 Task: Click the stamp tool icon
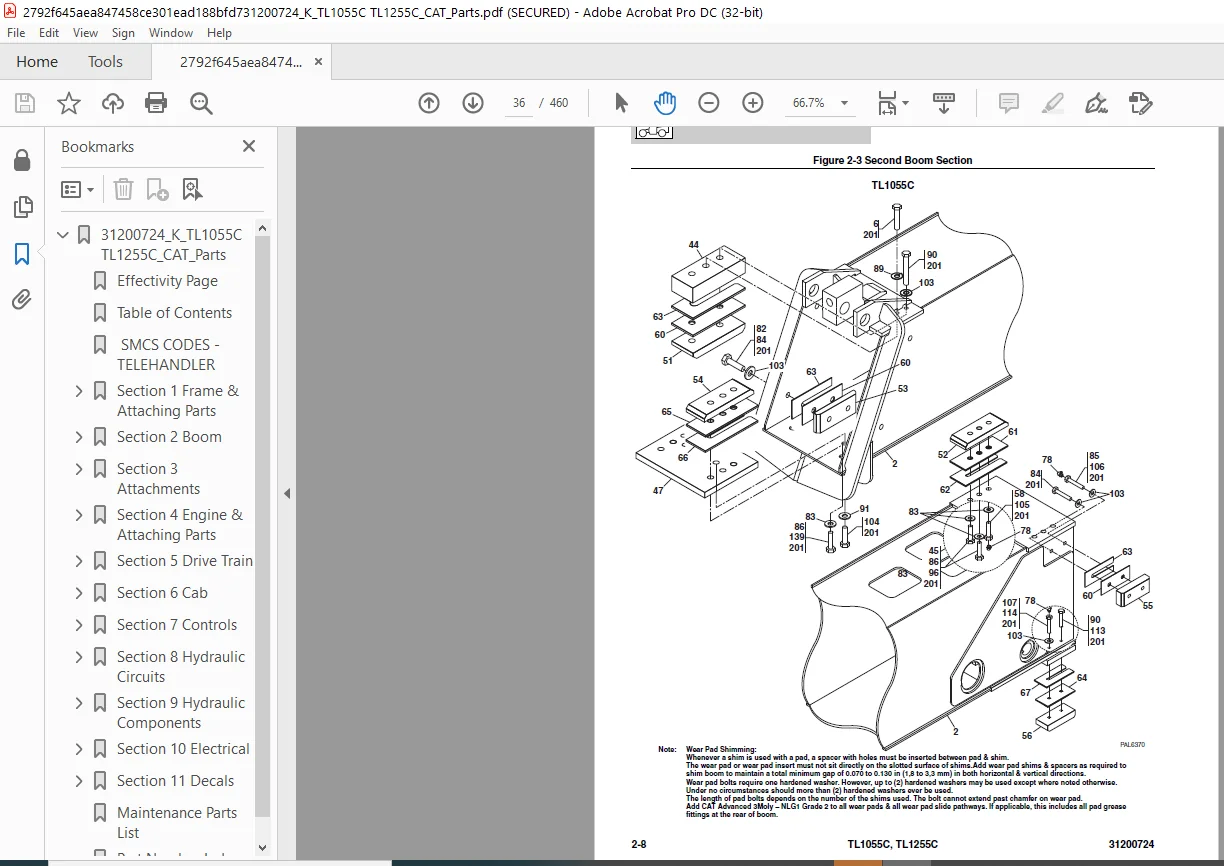point(1140,103)
